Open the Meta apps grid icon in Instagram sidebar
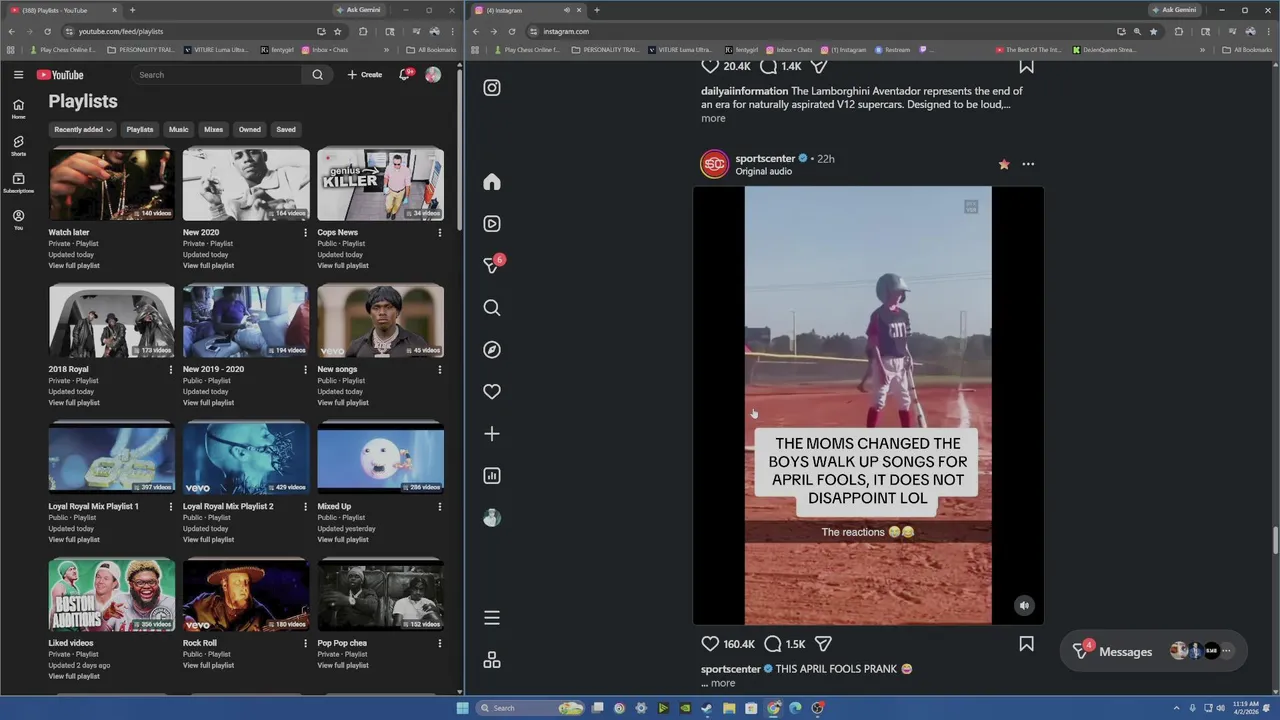1280x720 pixels. click(x=492, y=660)
